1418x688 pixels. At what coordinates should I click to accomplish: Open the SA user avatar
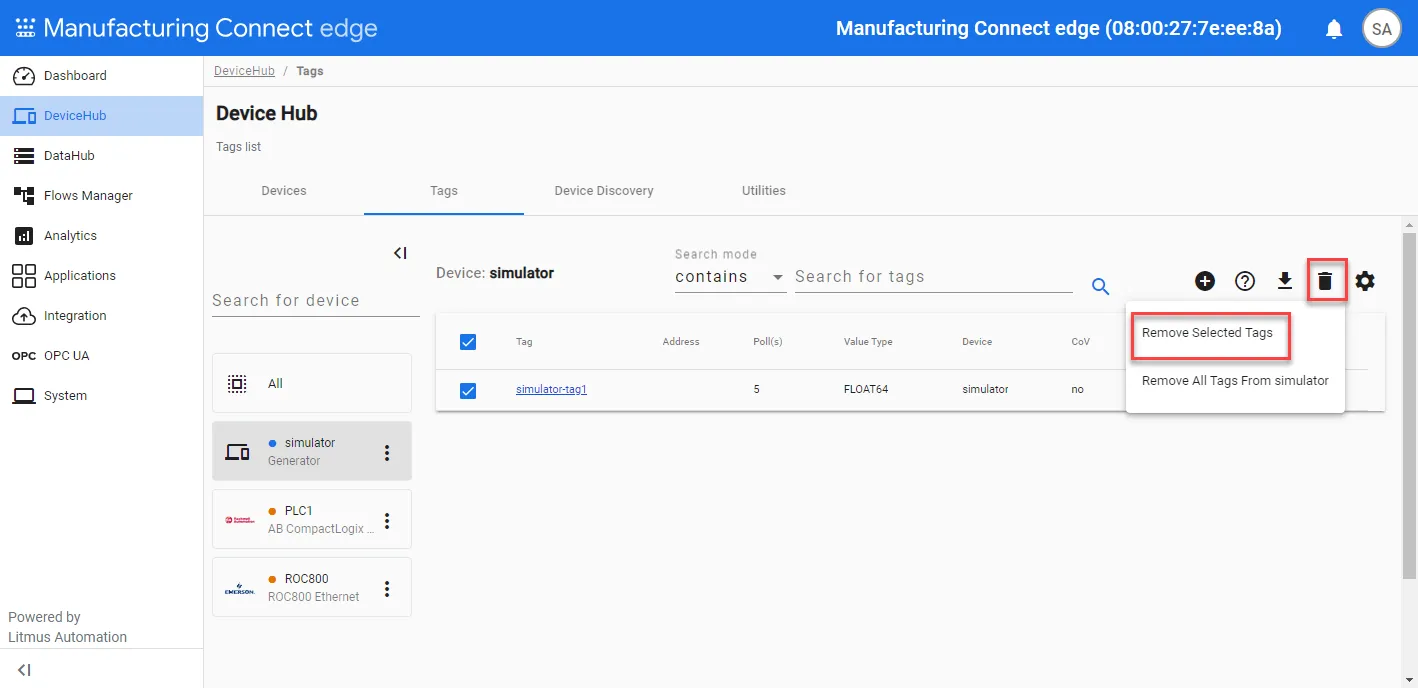1382,29
